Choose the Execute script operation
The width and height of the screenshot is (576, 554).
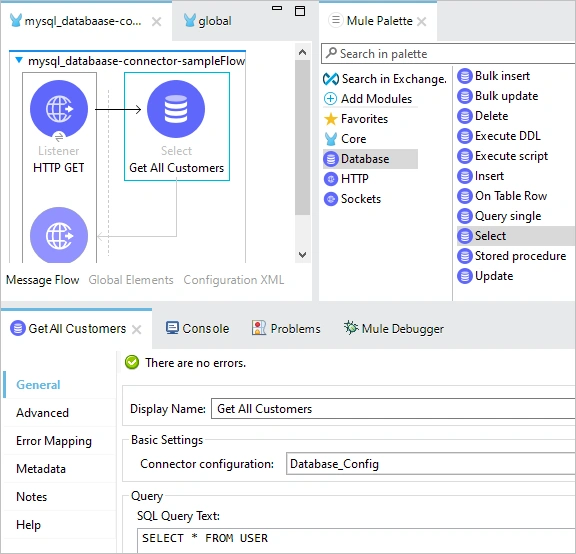502,156
